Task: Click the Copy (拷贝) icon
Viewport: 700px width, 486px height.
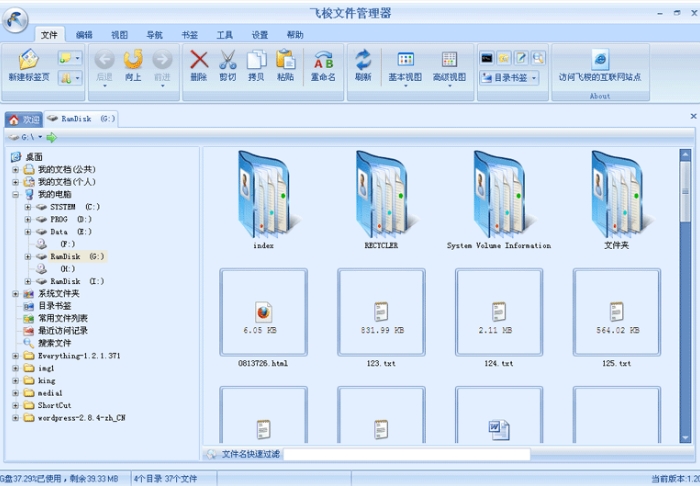Action: pos(256,59)
